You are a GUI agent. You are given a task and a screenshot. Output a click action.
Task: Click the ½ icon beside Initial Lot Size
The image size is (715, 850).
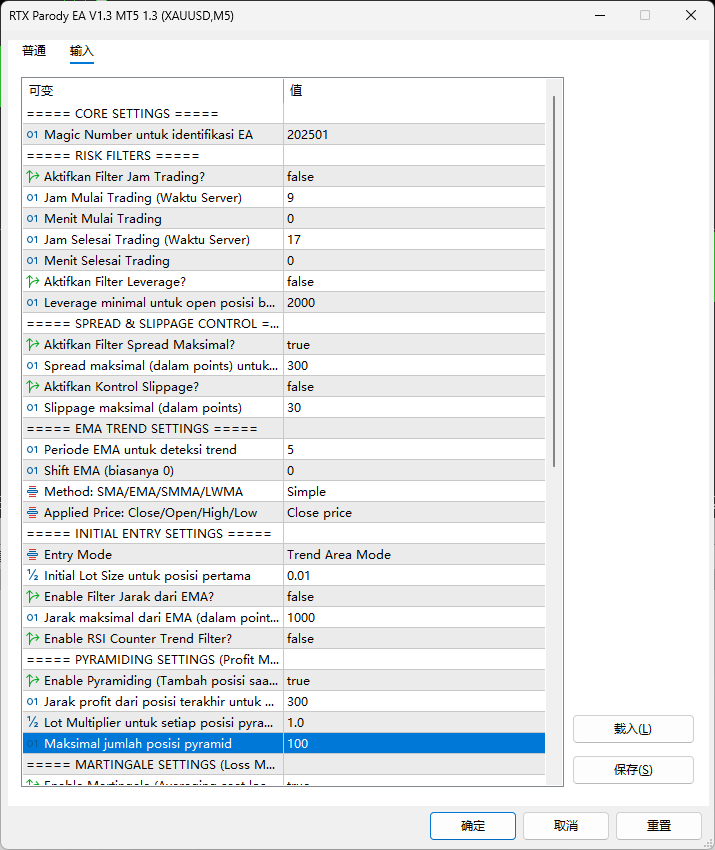pyautogui.click(x=32, y=576)
